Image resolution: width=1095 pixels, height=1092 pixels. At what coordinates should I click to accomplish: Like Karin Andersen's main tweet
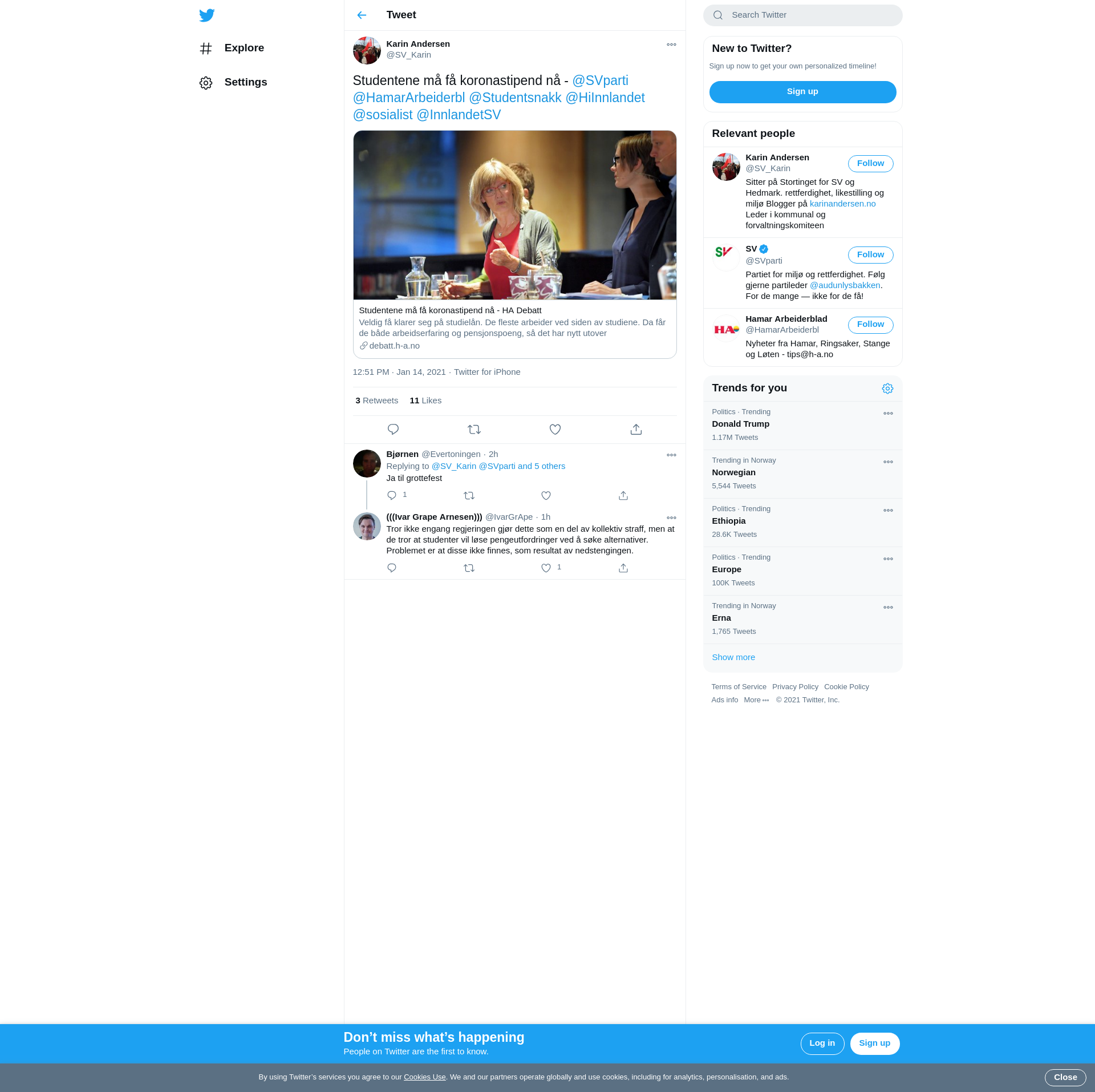point(555,430)
